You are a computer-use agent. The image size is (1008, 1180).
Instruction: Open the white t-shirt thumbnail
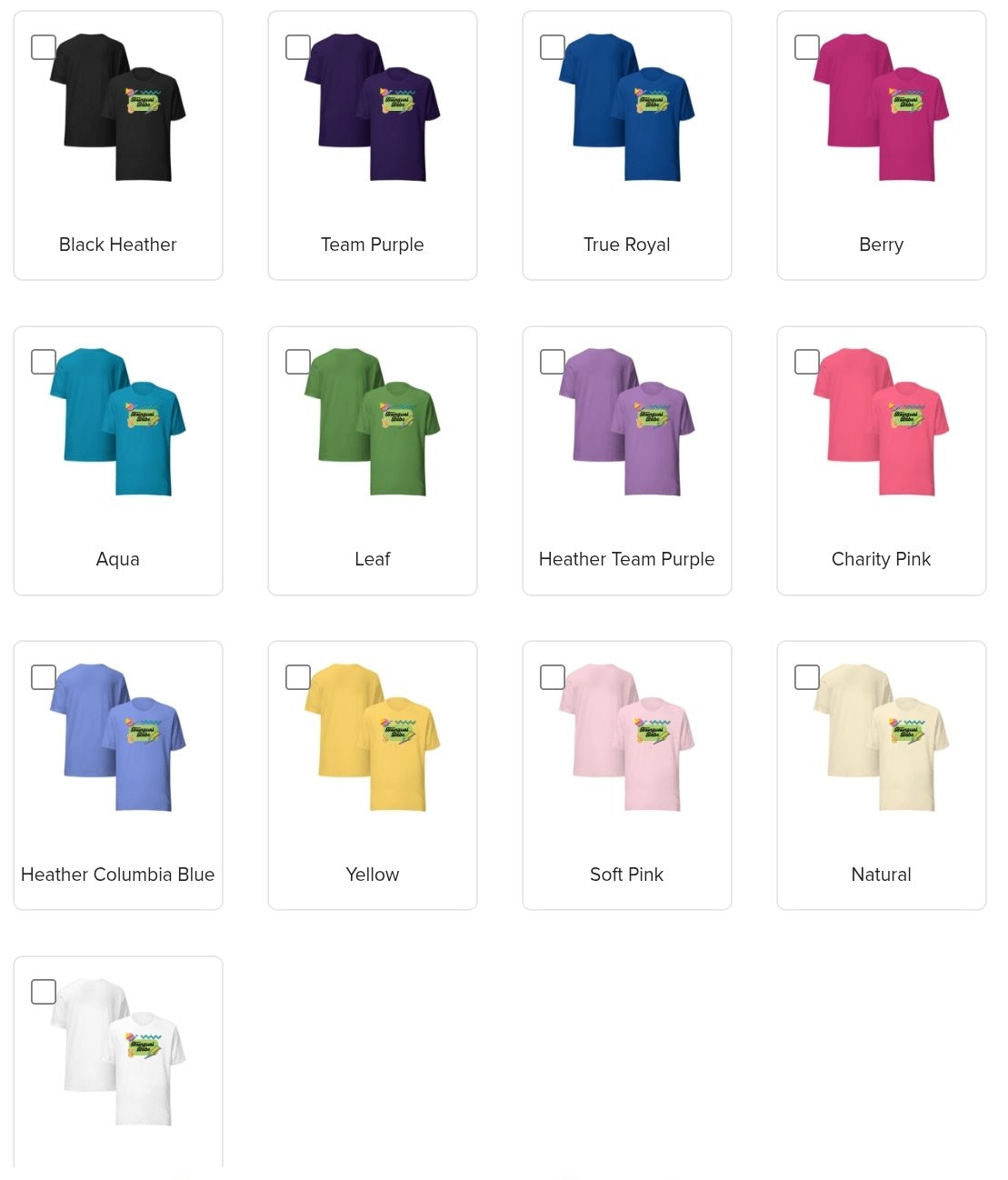pos(118,1052)
